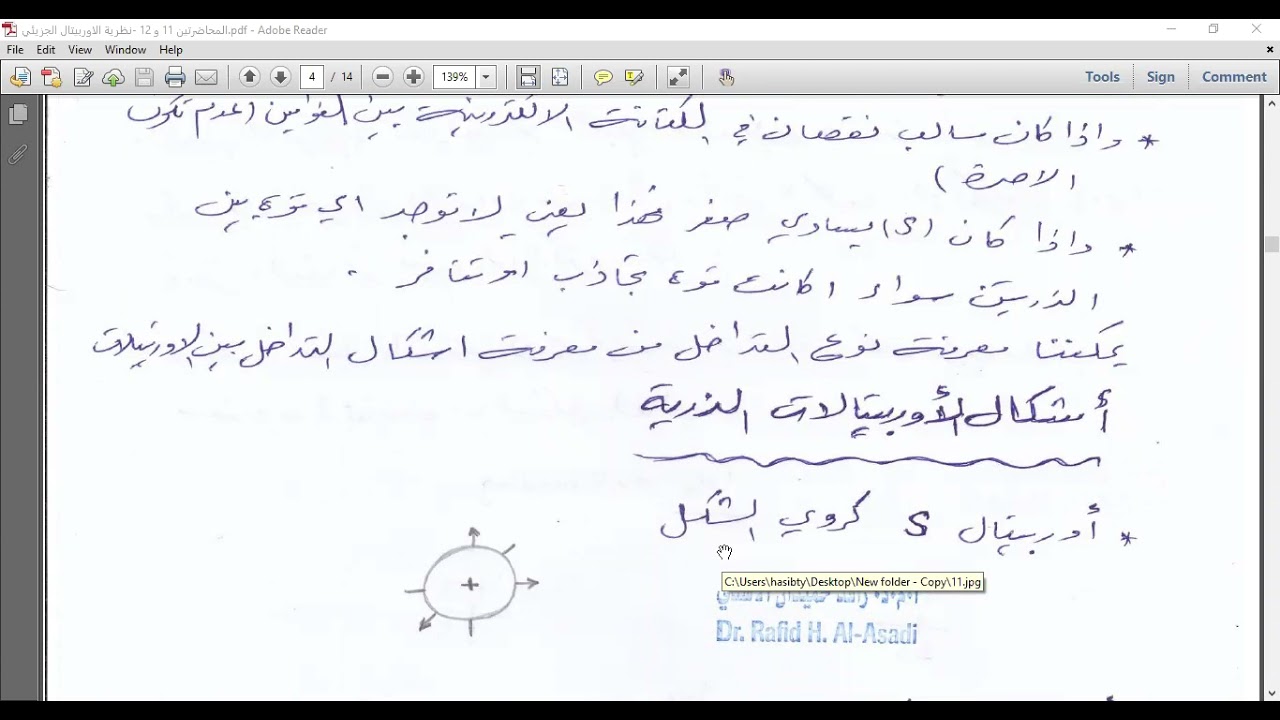Image resolution: width=1280 pixels, height=720 pixels.
Task: Open the Comment pane
Action: pos(1234,77)
